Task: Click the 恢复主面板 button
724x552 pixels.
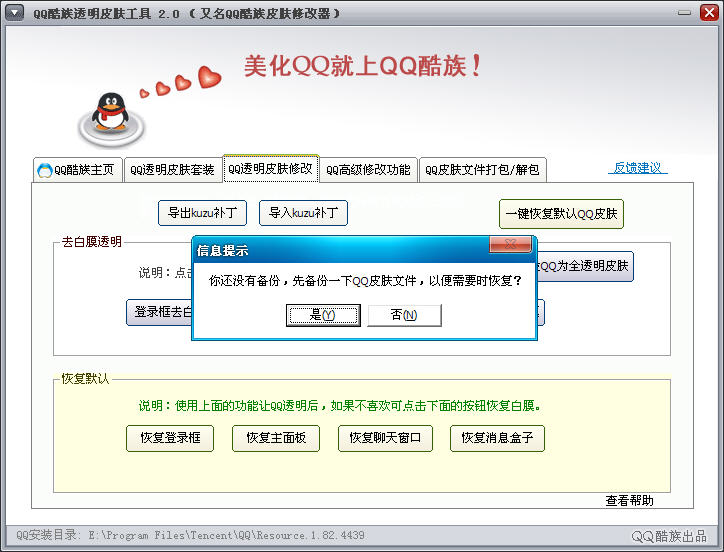Action: click(x=276, y=438)
